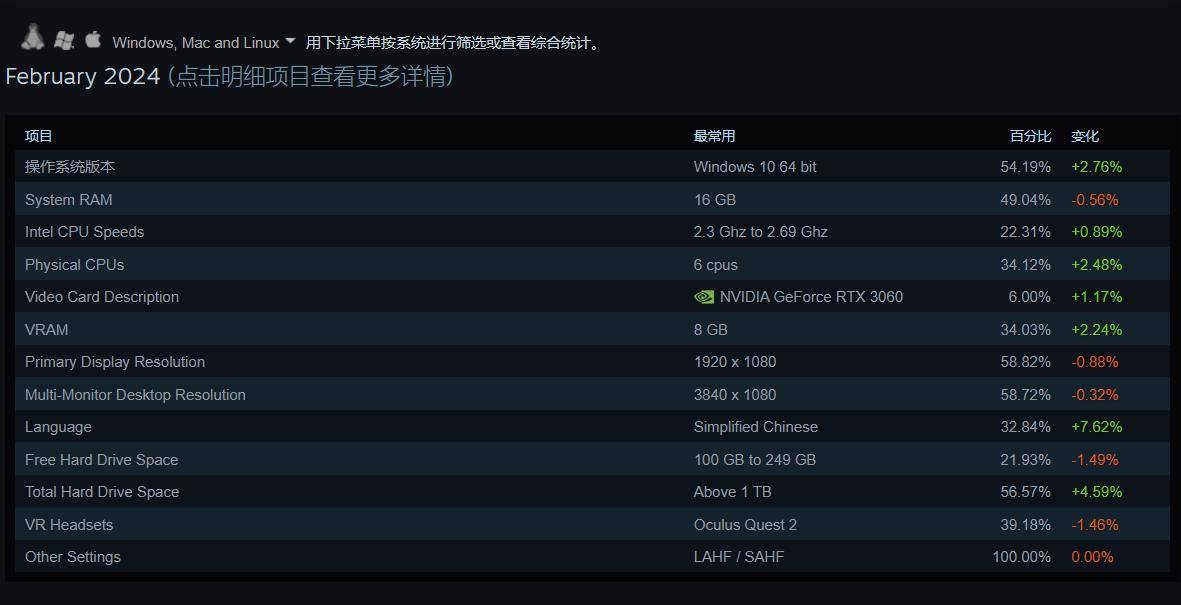Click the dropdown arrow beside platform selector
Viewport: 1181px width, 605px height.
[x=291, y=41]
